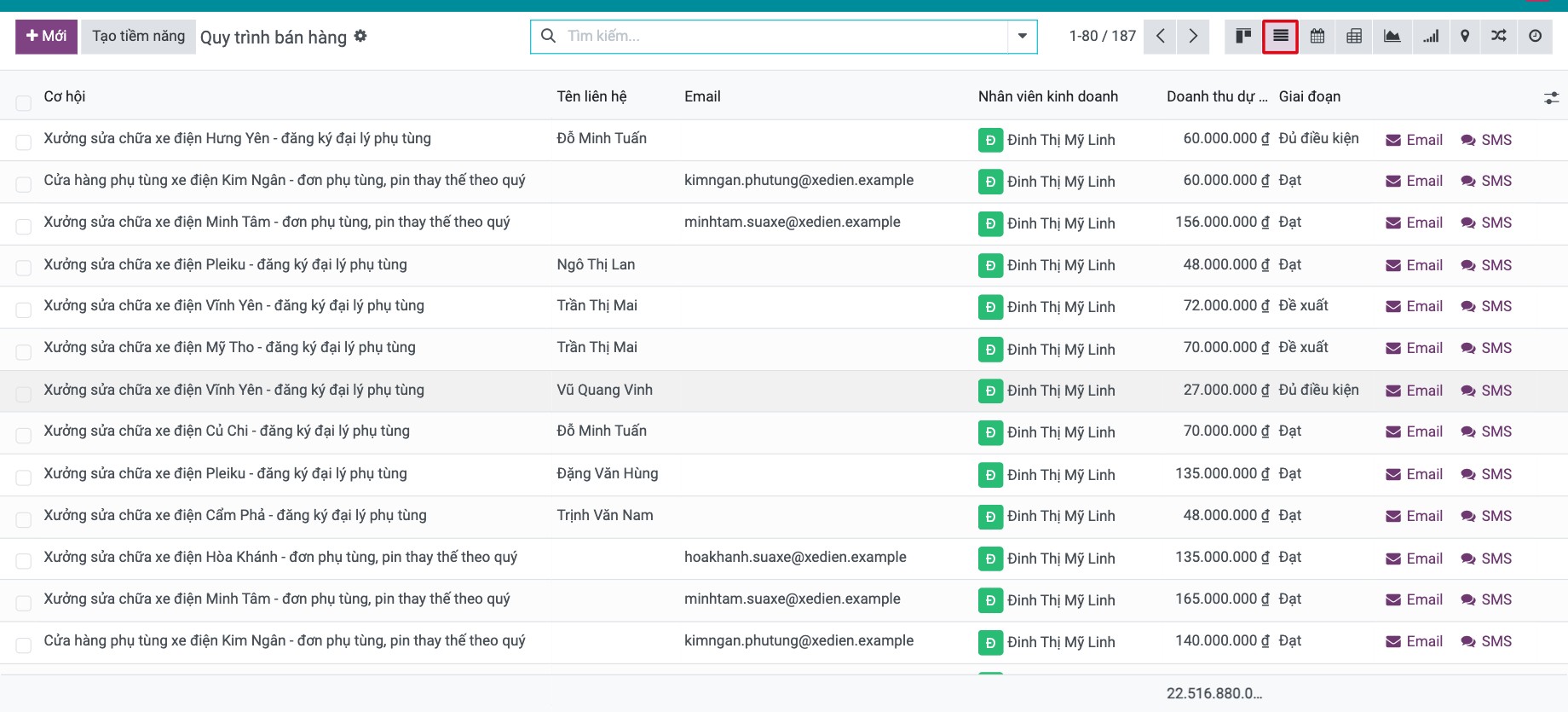The image size is (1568, 712).
Task: Click the magnifier icon in the search box
Action: pos(549,36)
